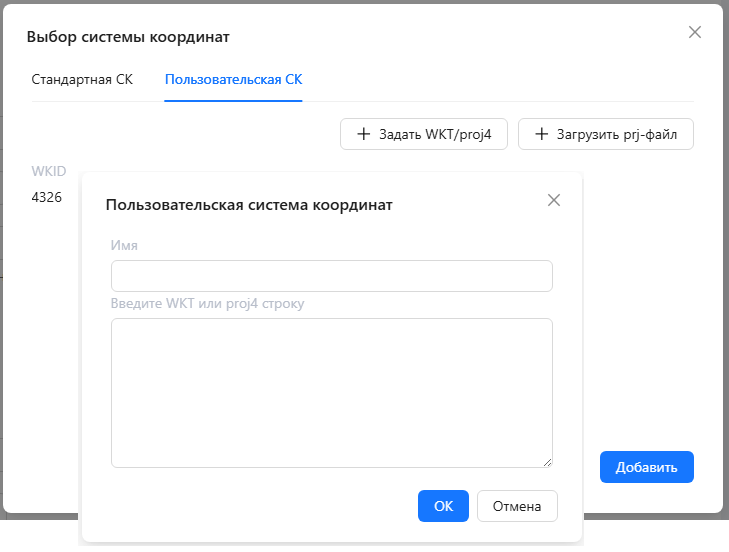Image resolution: width=729 pixels, height=552 pixels.
Task: Click the resize grip of WKT text area
Action: (x=547, y=462)
